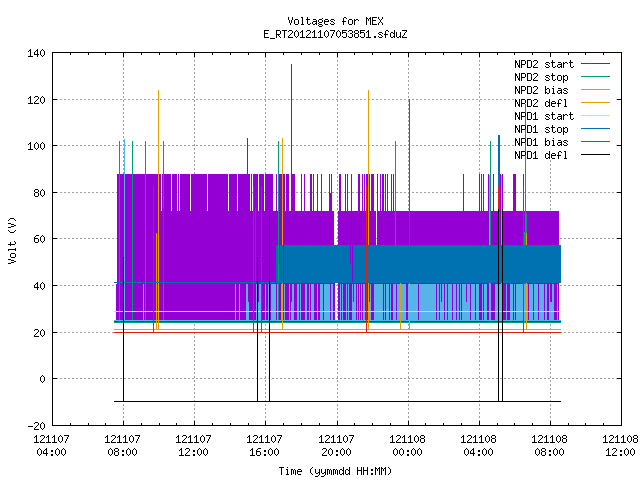Click the NPD2 defl orange legend line
The height and width of the screenshot is (480, 640).
click(595, 103)
